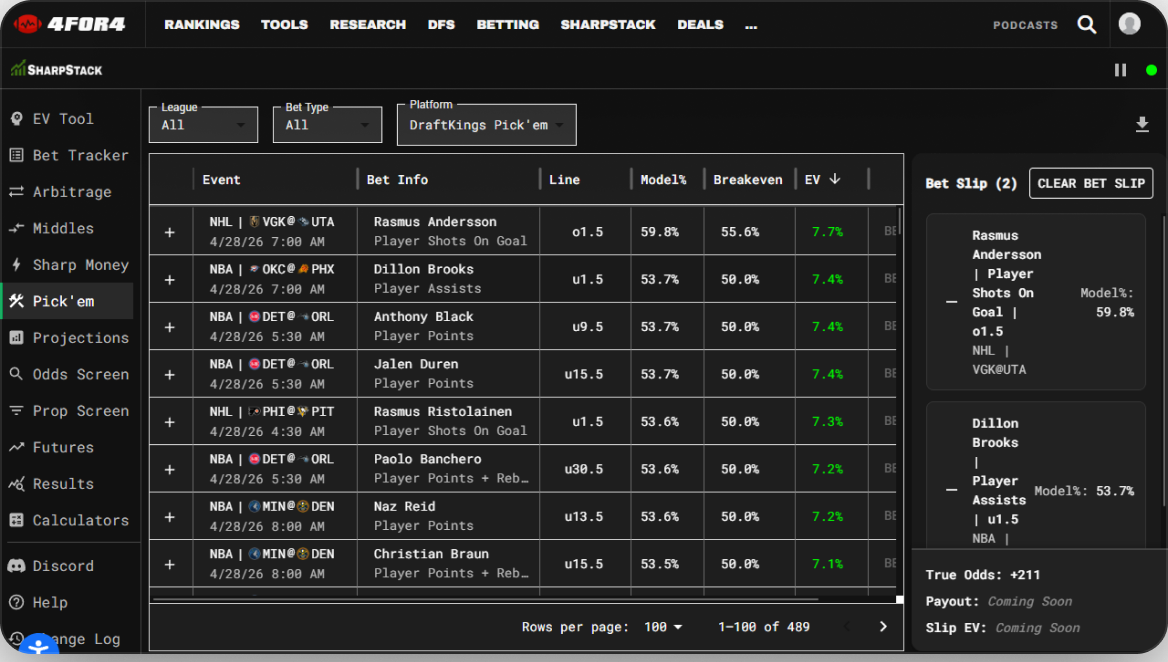Open Deals menu
The width and height of the screenshot is (1168, 662).
[x=700, y=25]
